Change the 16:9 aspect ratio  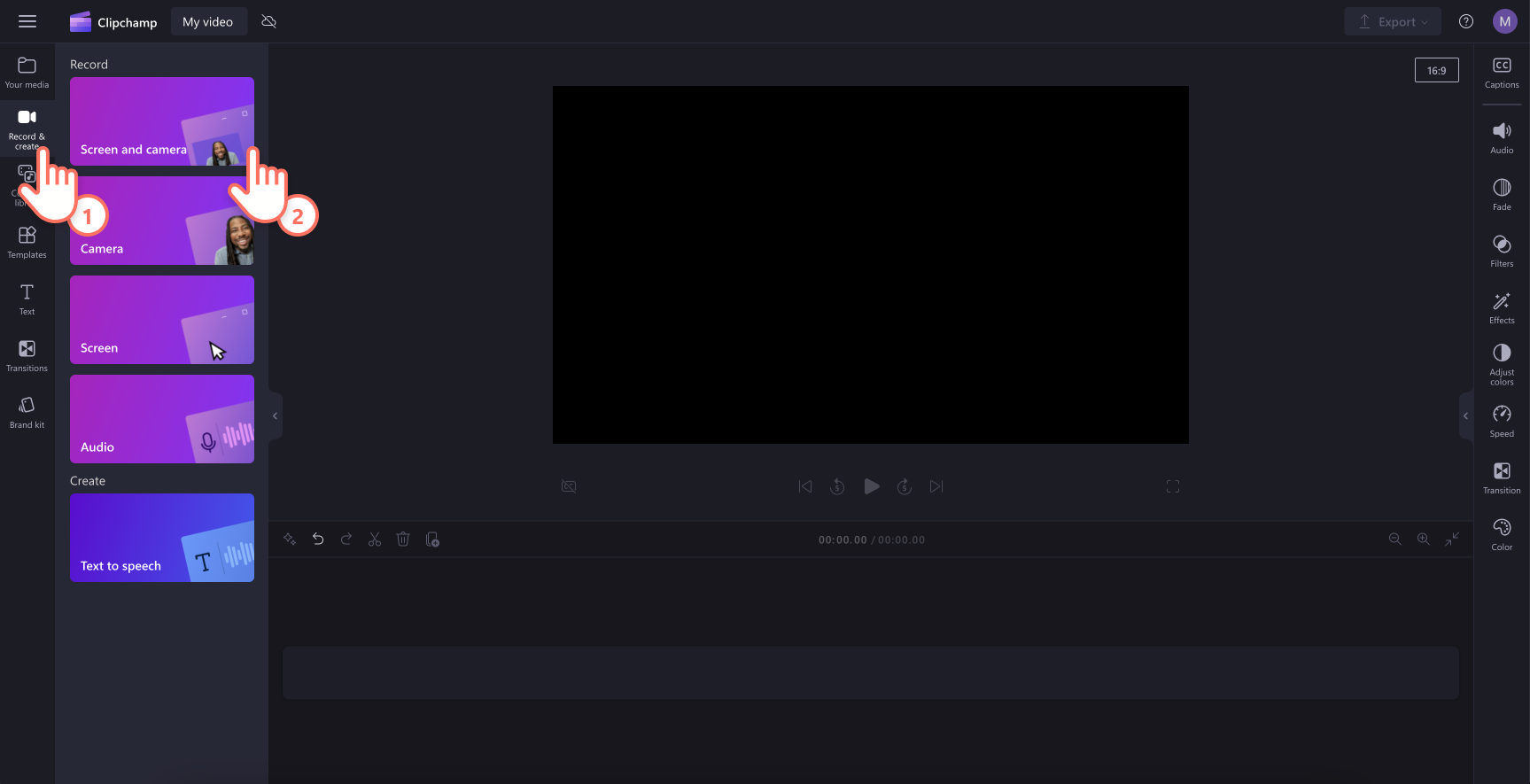tap(1437, 70)
